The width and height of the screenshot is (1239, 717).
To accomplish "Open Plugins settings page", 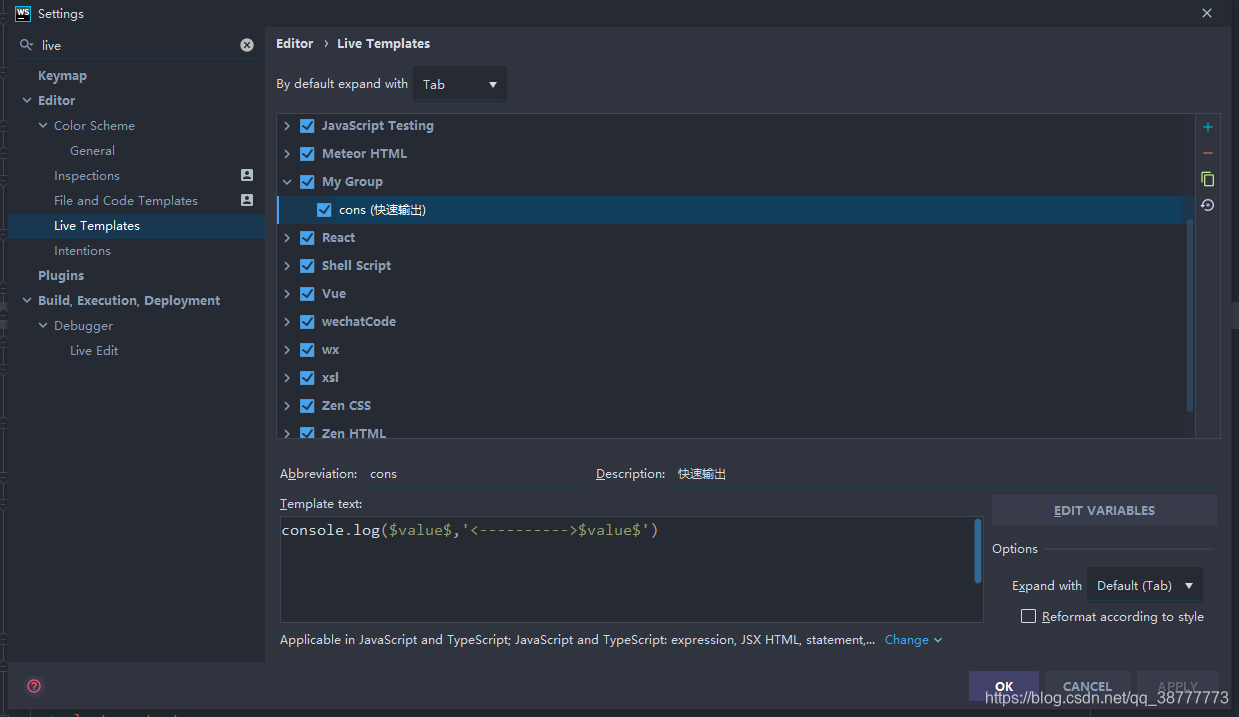I will (x=61, y=275).
